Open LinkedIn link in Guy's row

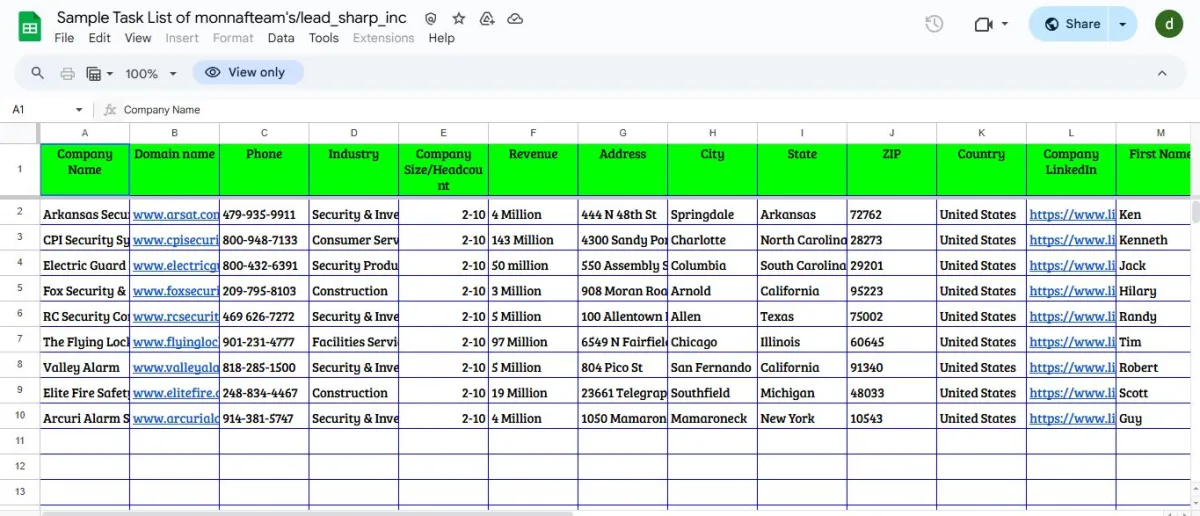pyautogui.click(x=1072, y=418)
